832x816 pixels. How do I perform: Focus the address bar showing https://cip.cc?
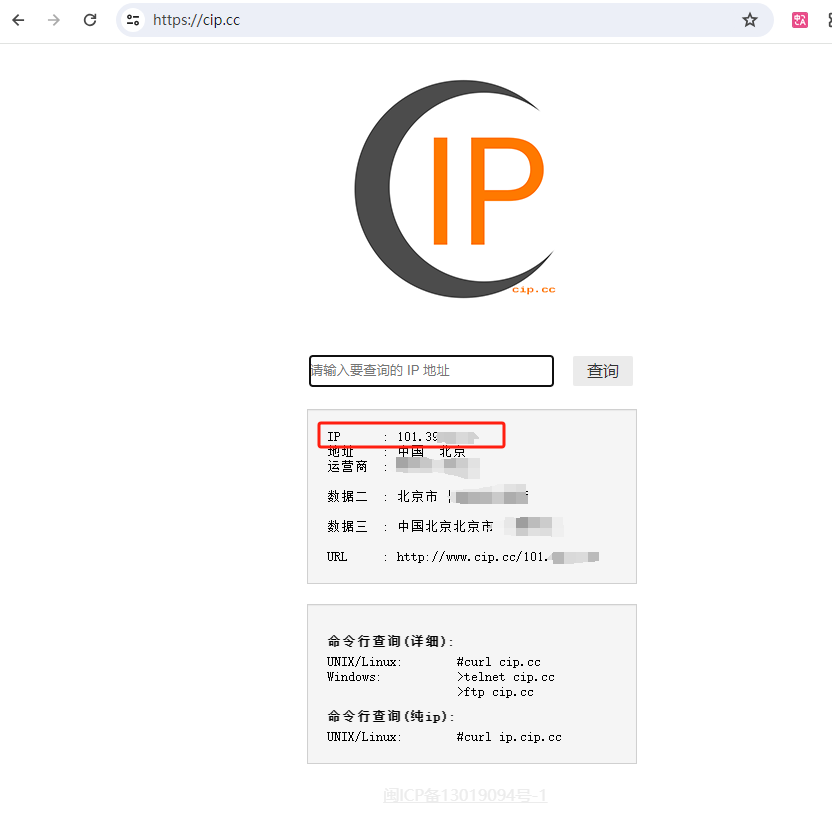tap(443, 20)
